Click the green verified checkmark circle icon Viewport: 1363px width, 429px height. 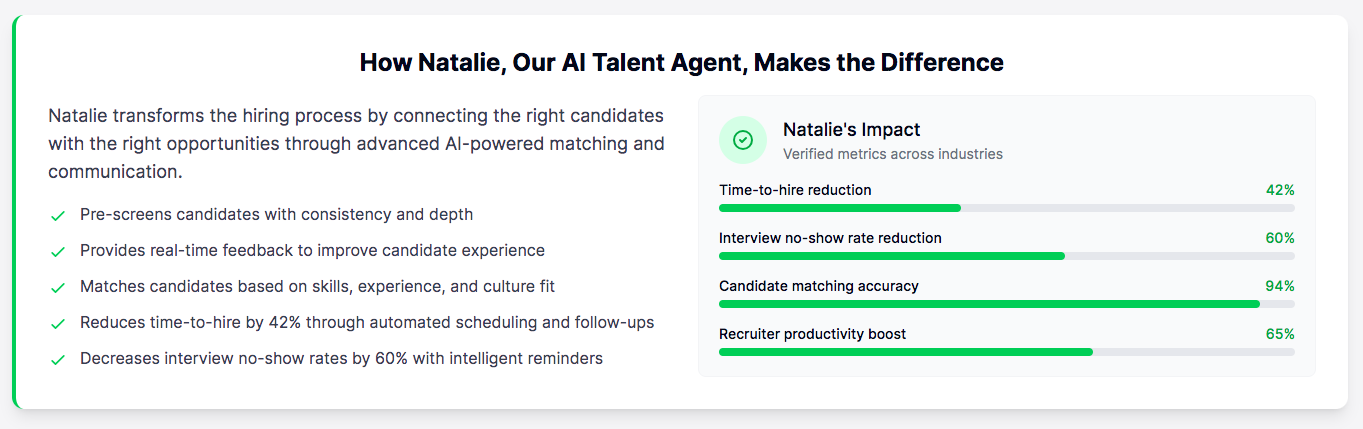pos(743,140)
